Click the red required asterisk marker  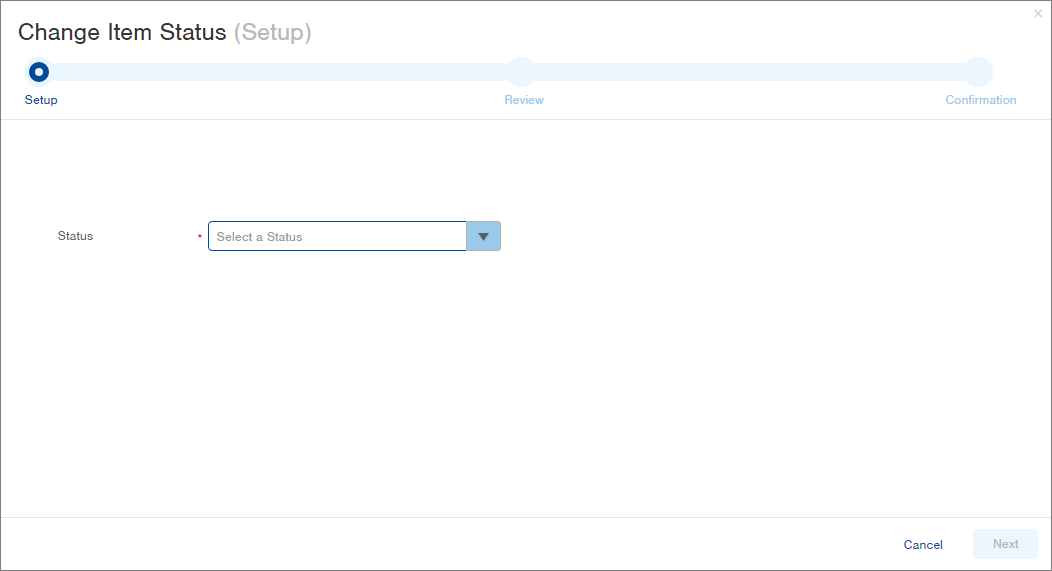coord(200,237)
